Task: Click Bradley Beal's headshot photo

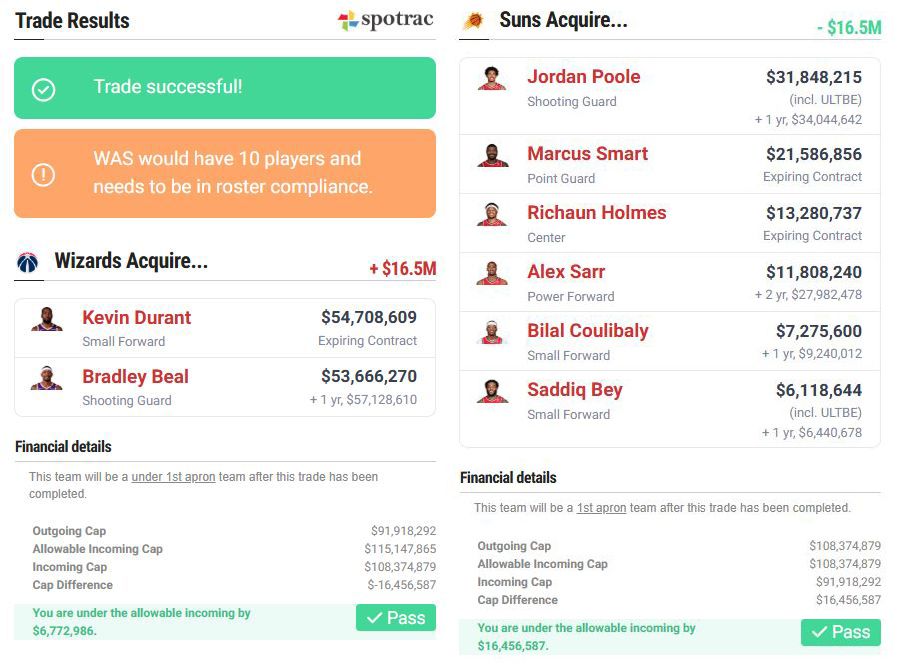Action: click(46, 379)
